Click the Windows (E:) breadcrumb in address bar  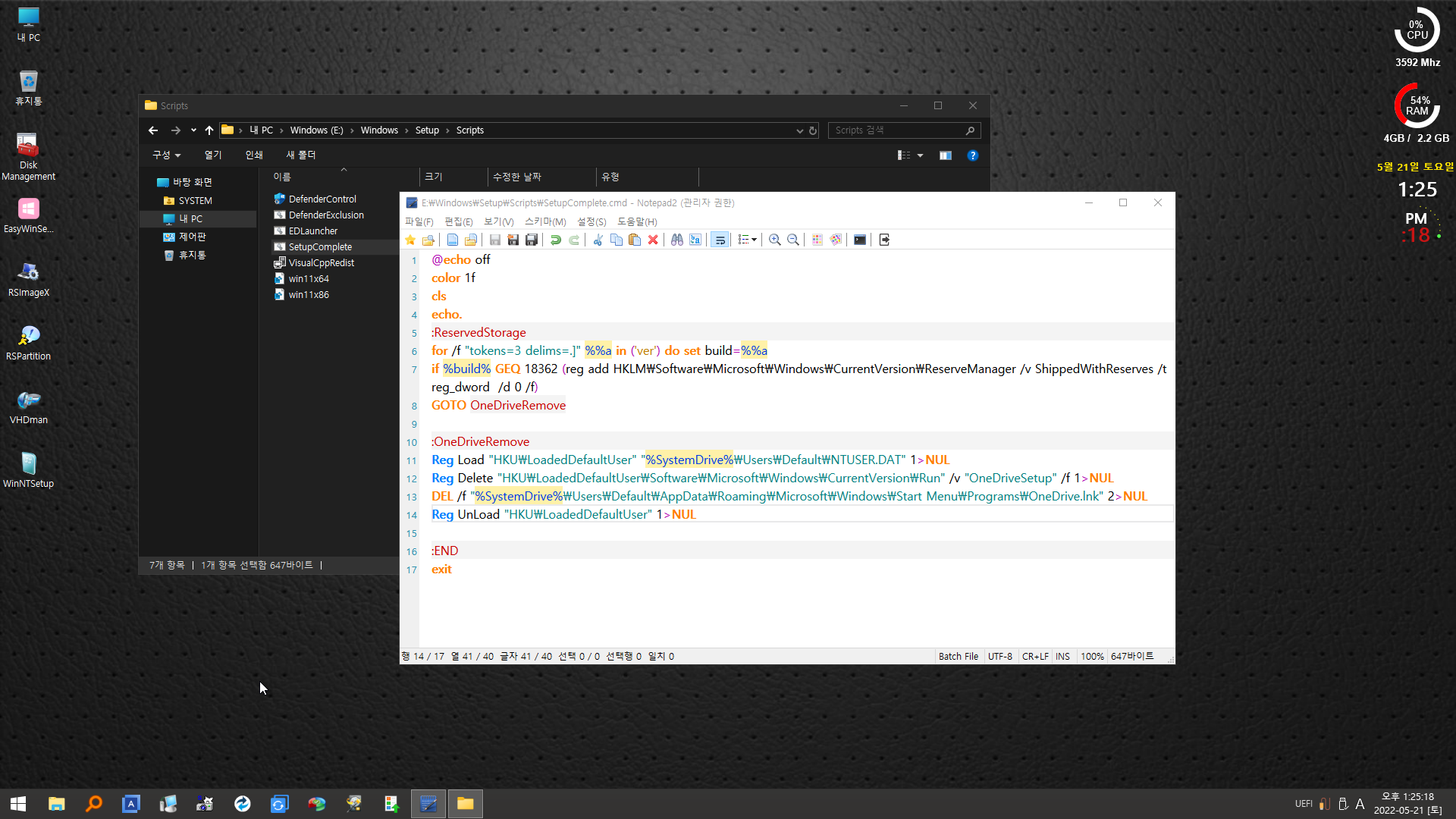(x=316, y=130)
